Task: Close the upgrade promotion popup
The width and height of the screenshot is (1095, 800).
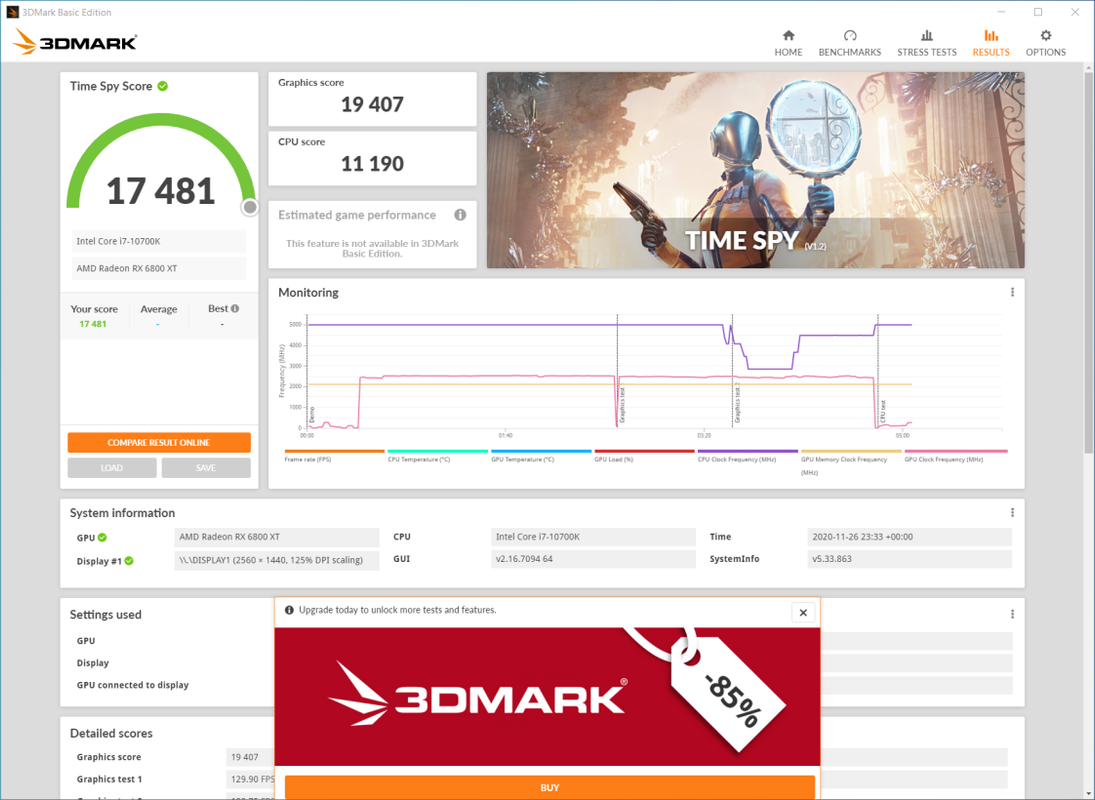Action: click(x=803, y=612)
